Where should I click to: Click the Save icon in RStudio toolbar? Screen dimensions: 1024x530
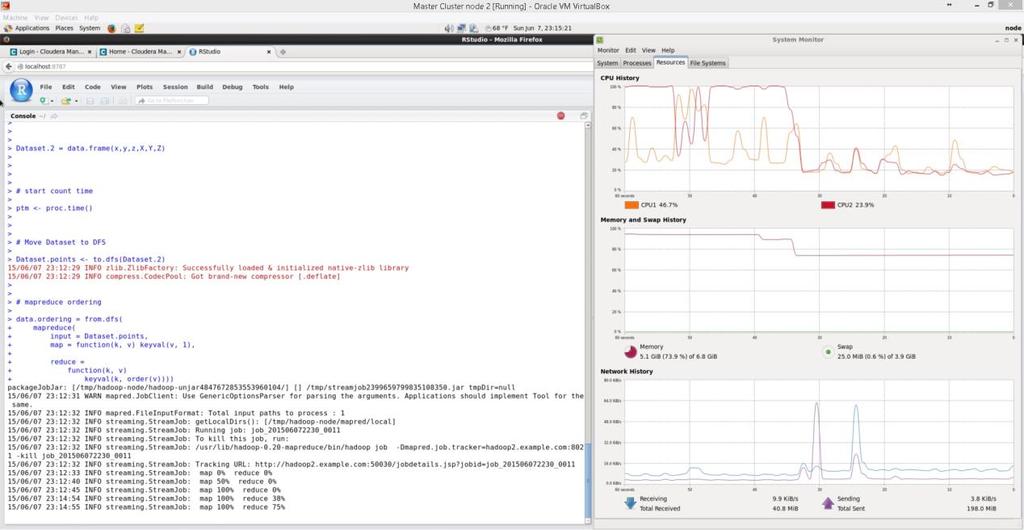90,101
